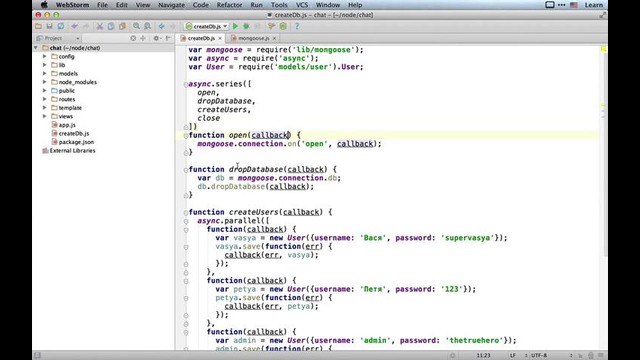Click the Redo toolbar icon

click(x=86, y=26)
